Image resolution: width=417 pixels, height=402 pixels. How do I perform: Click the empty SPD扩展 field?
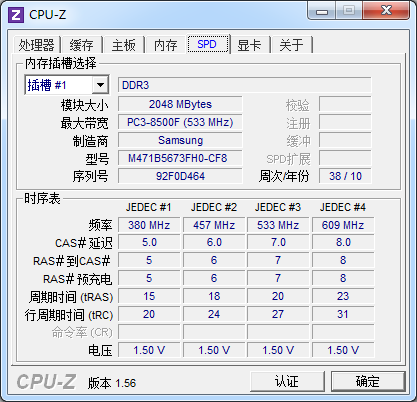[345, 158]
